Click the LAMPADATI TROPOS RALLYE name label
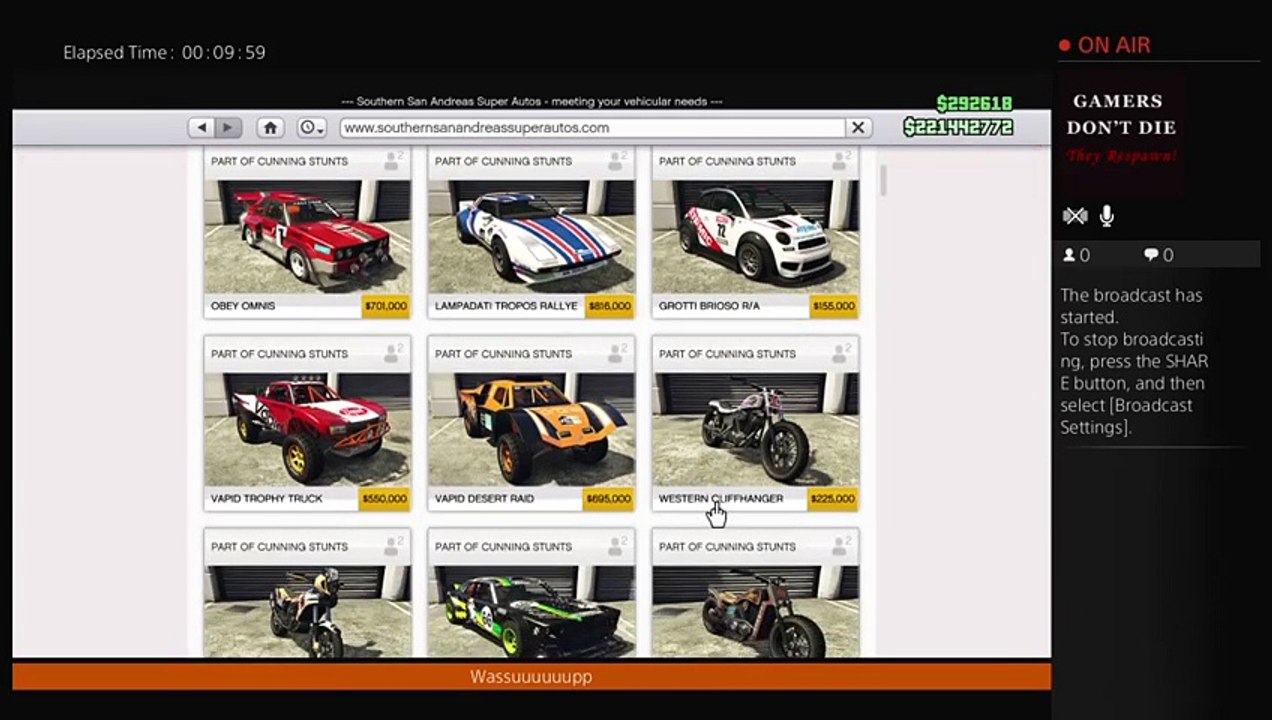 pos(506,306)
